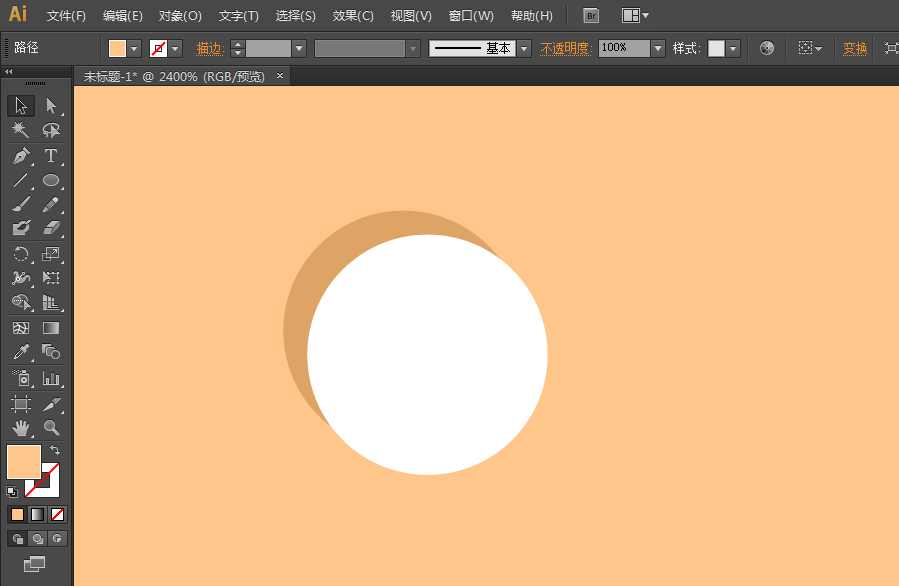Viewport: 899px width, 586px height.
Task: Select the Pen tool
Action: (x=20, y=156)
